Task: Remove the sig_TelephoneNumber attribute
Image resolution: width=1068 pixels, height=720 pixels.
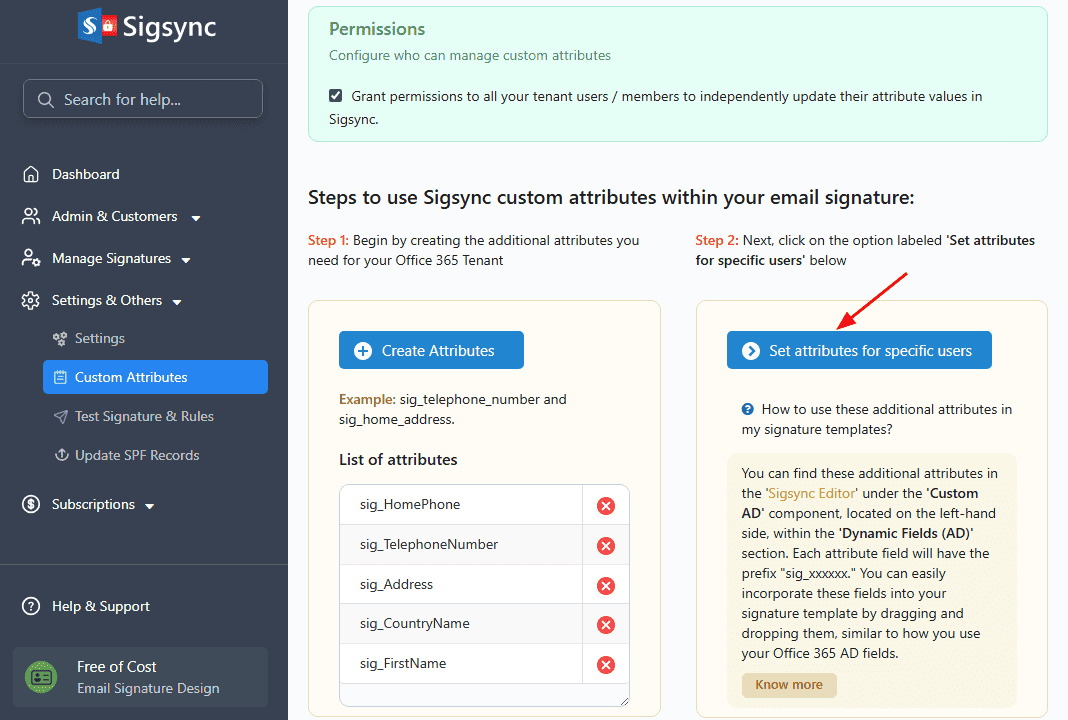Action: click(605, 546)
